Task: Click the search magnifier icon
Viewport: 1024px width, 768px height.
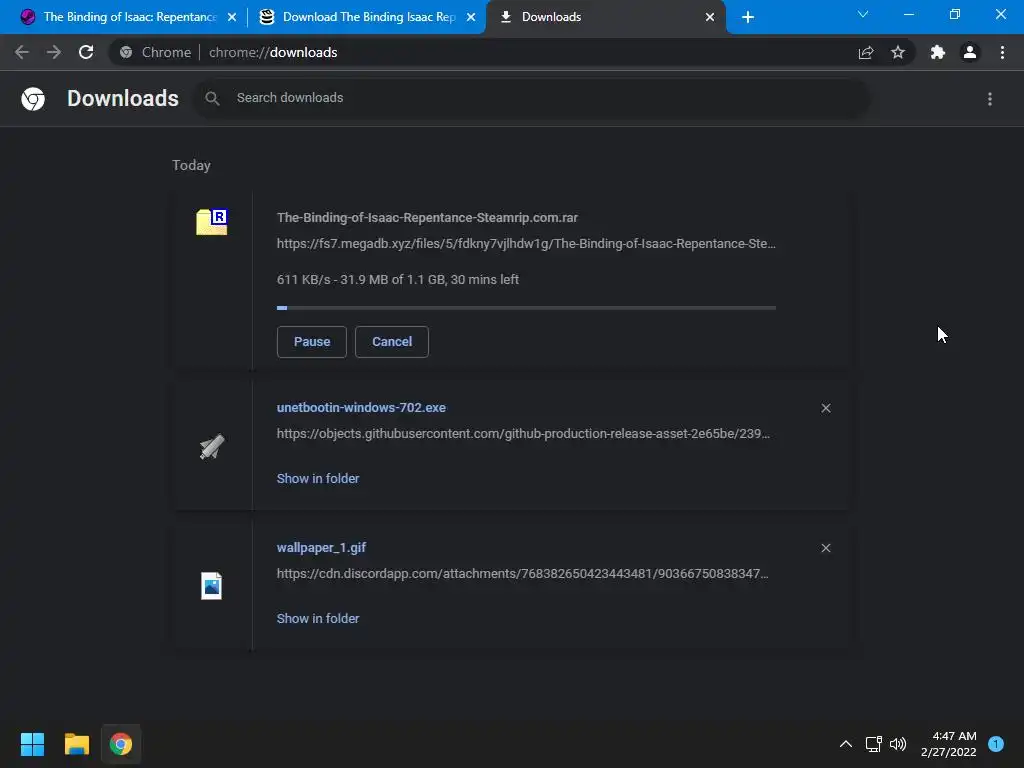Action: (x=212, y=98)
